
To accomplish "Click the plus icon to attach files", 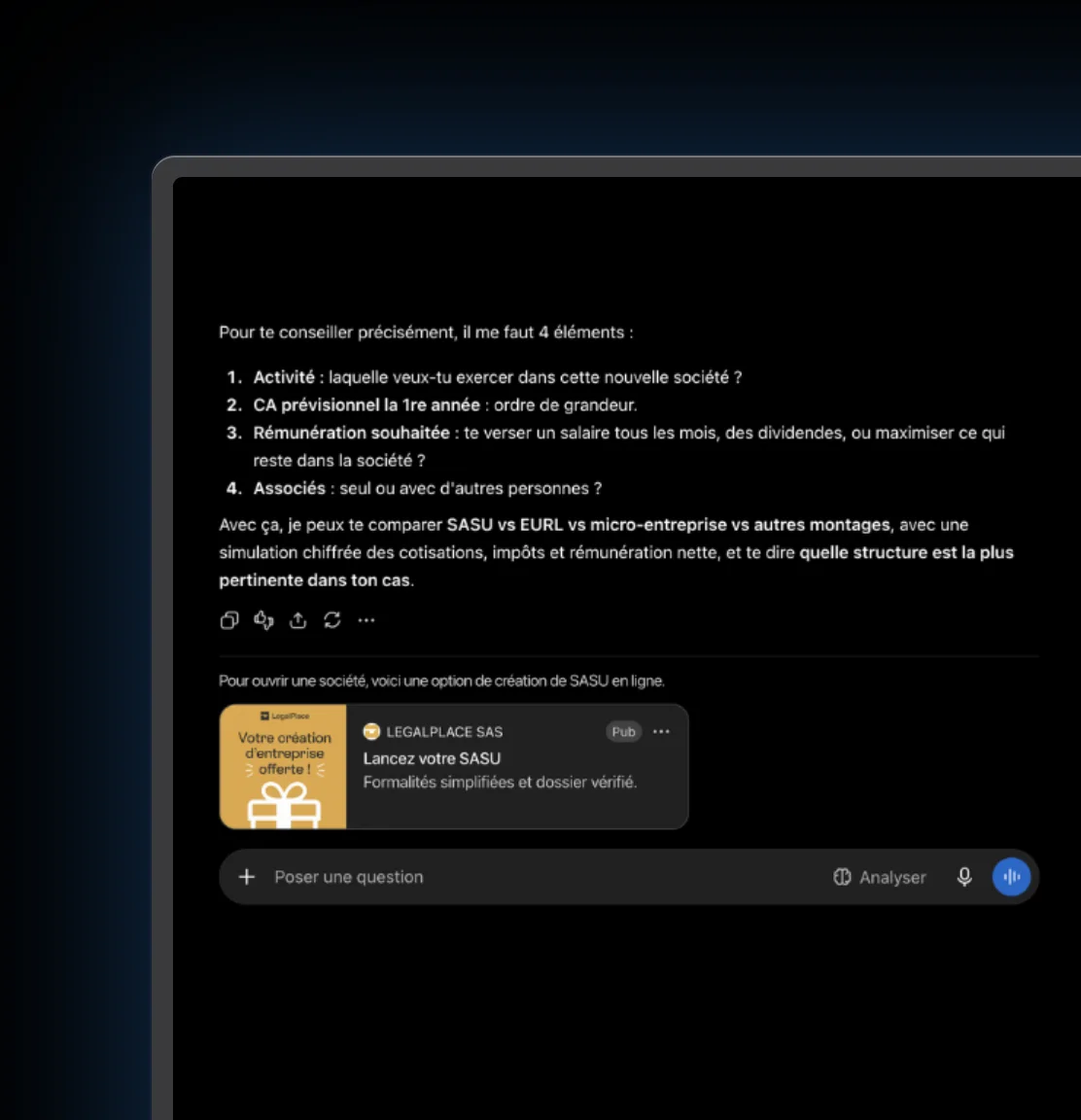I will 247,876.
